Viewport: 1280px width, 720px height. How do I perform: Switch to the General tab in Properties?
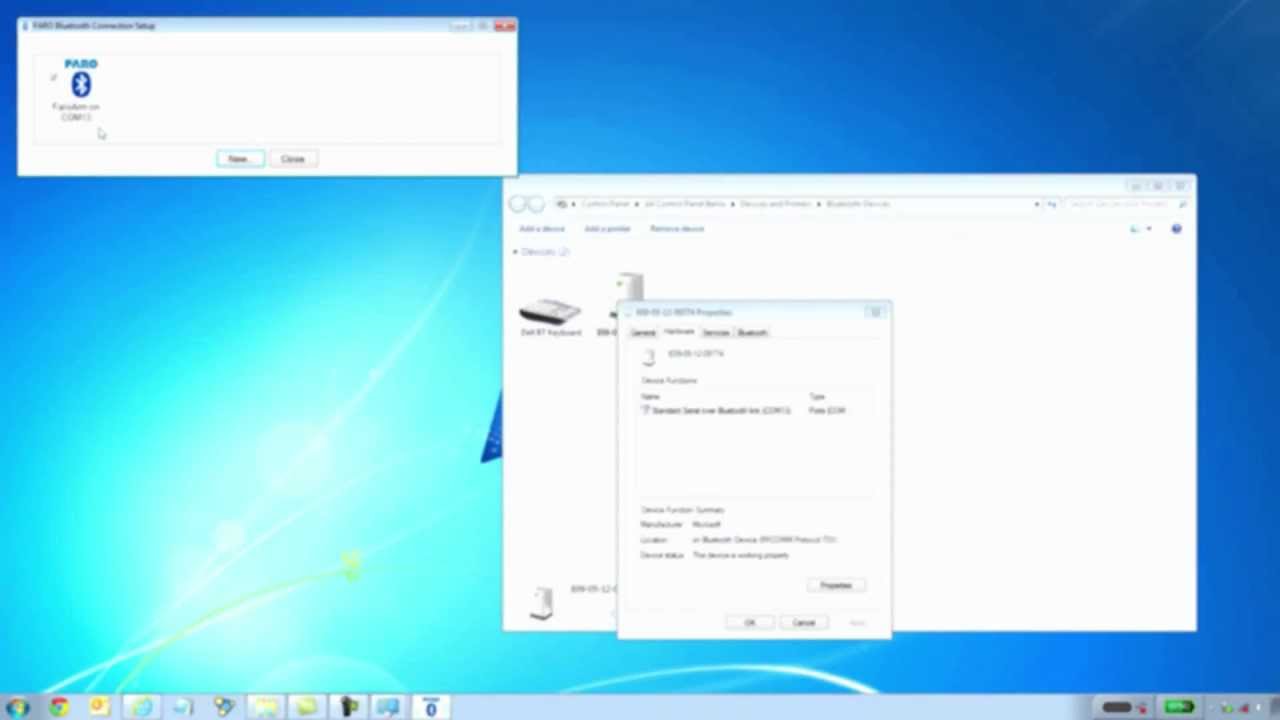point(643,333)
